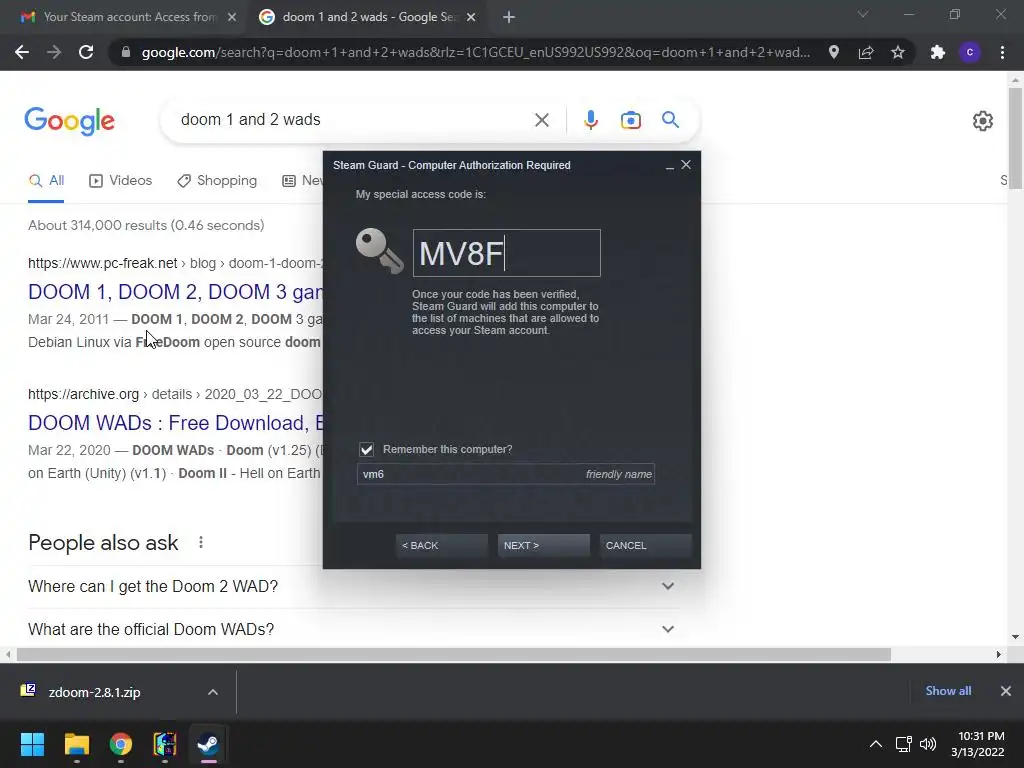Viewport: 1024px width, 768px height.
Task: Show hidden system tray icons
Action: coord(876,744)
